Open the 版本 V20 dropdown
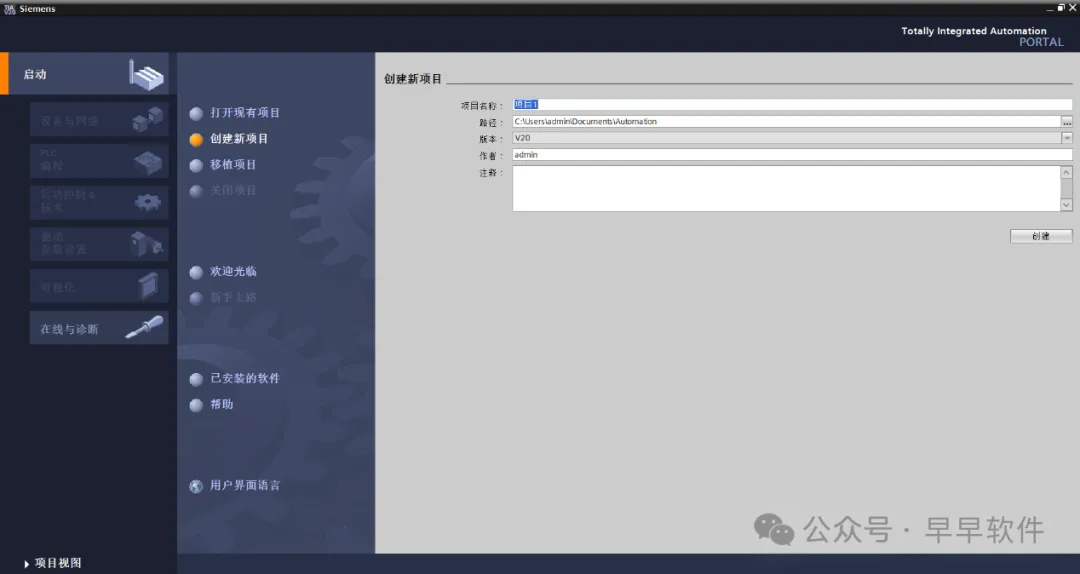 (1066, 138)
